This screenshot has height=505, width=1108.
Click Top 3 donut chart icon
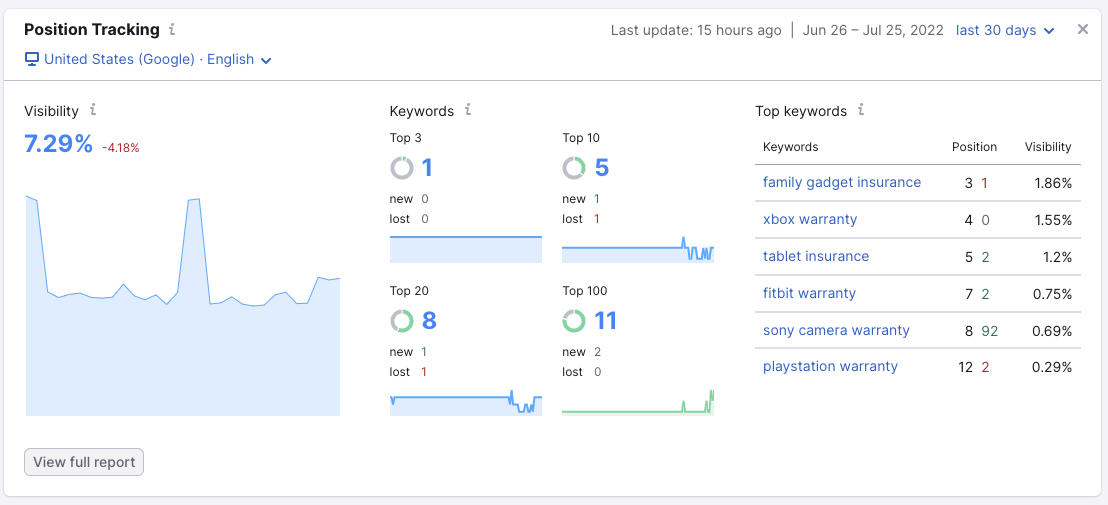[401, 168]
